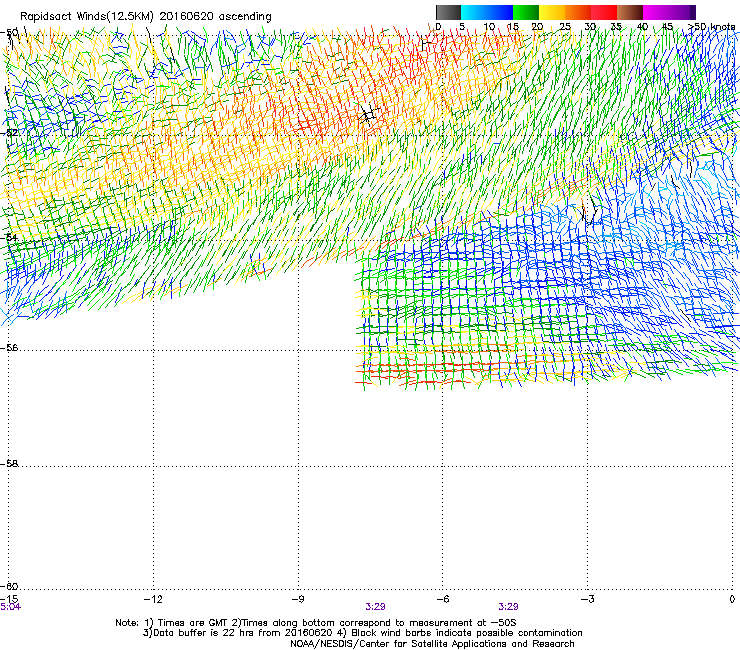Click the blue 10-15 knots legend swatch
This screenshot has width=740, height=650.
point(500,12)
